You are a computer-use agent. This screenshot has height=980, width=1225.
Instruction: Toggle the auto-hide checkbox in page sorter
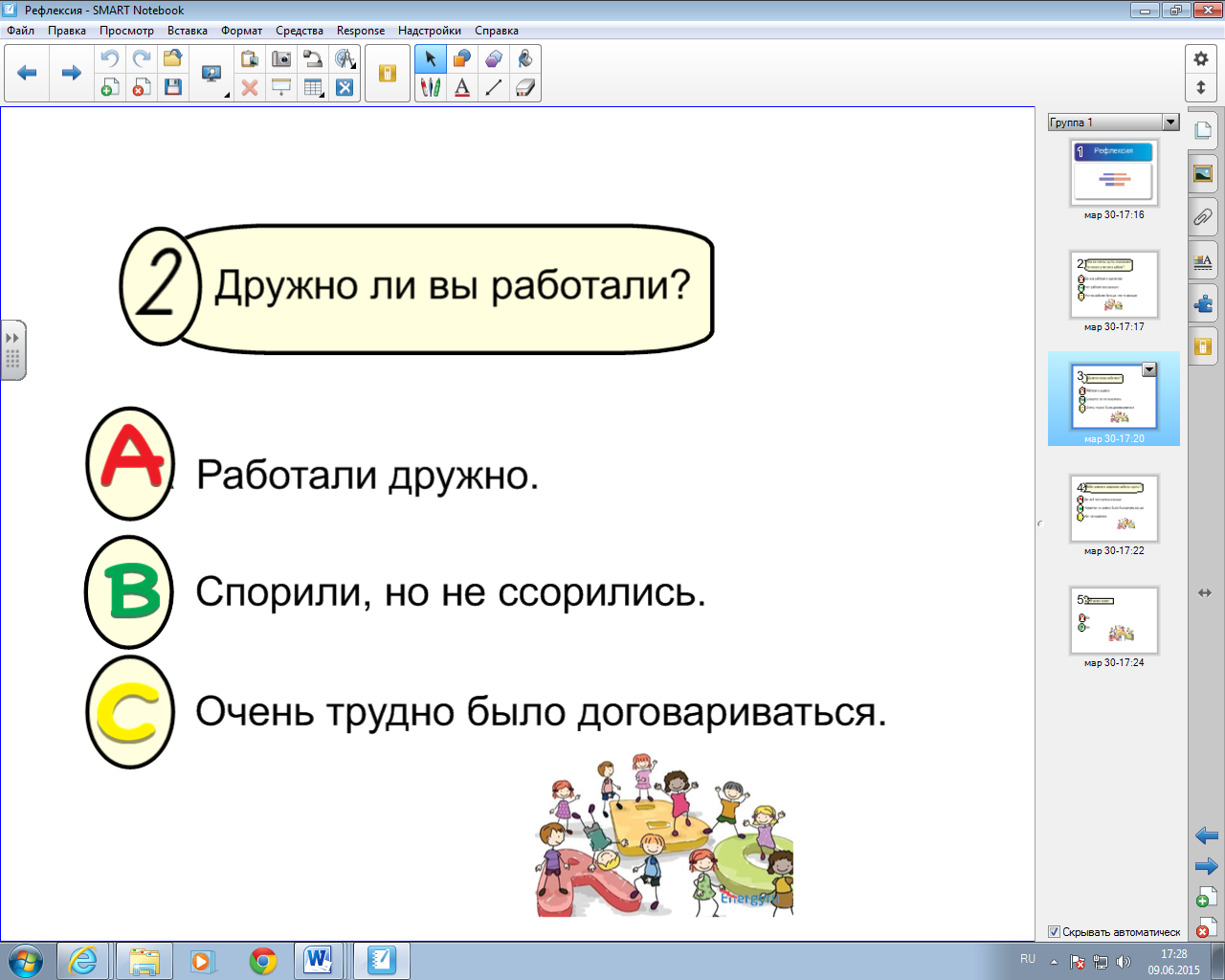(1054, 932)
